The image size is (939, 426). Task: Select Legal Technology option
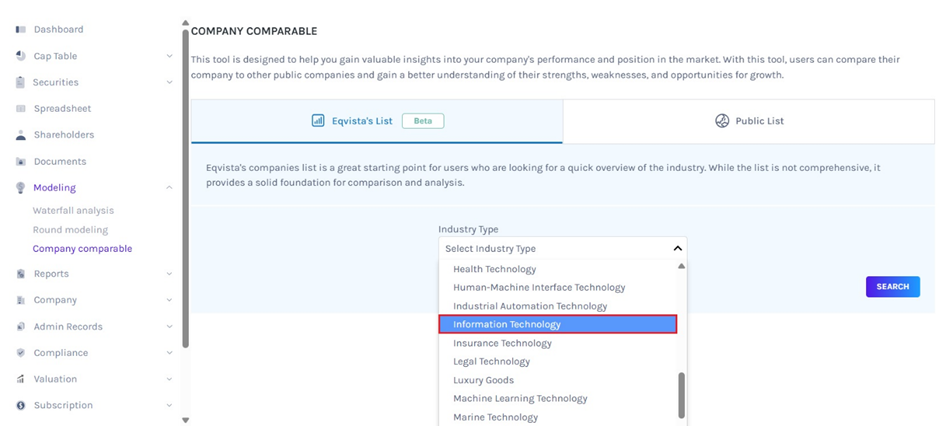pyautogui.click(x=558, y=361)
